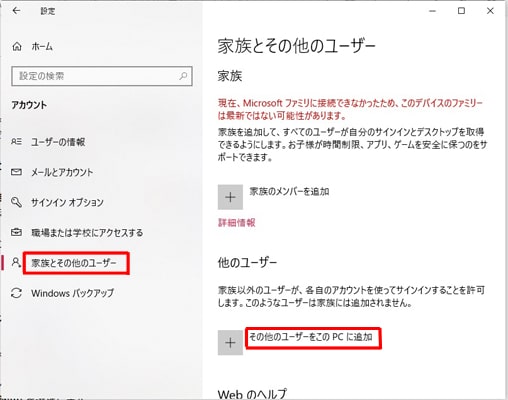Select 家族とその他のユーザー in the sidebar

tap(74, 263)
